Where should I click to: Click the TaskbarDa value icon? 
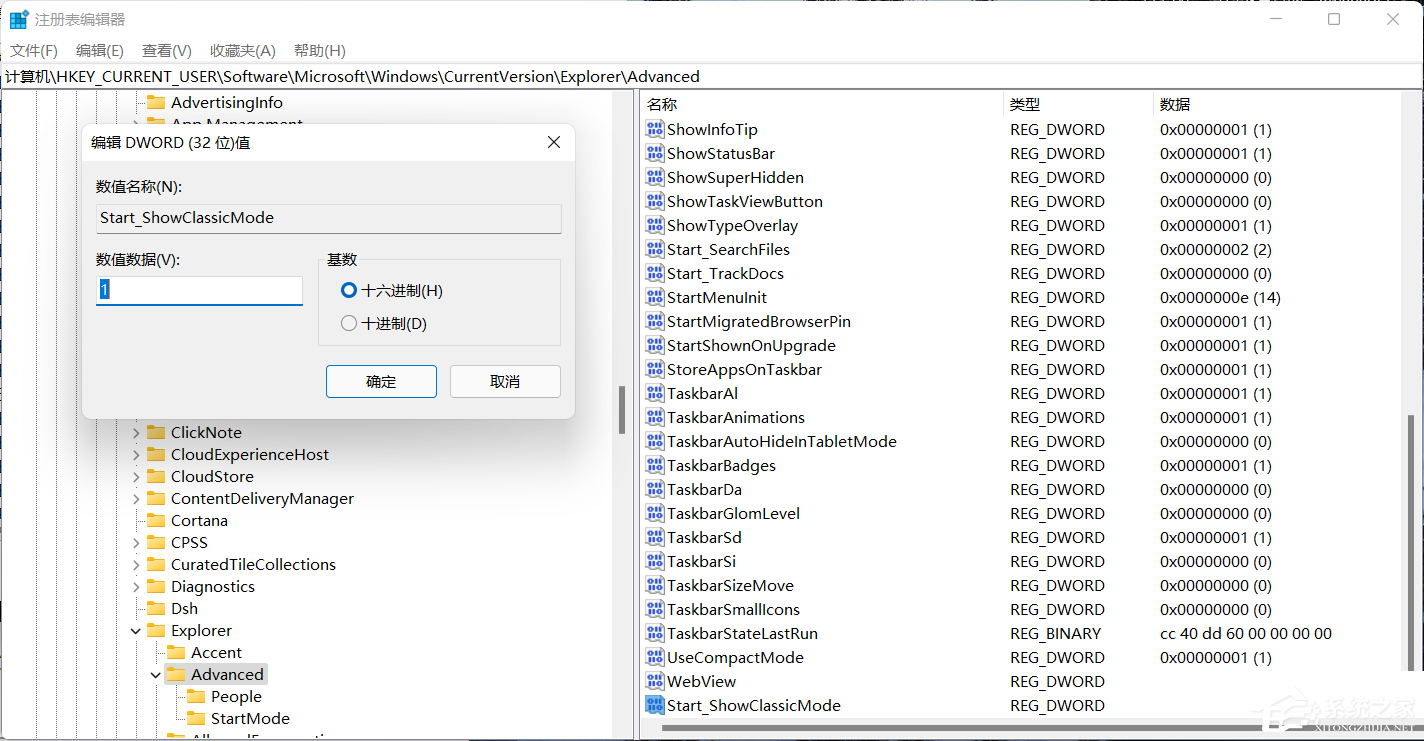click(655, 489)
